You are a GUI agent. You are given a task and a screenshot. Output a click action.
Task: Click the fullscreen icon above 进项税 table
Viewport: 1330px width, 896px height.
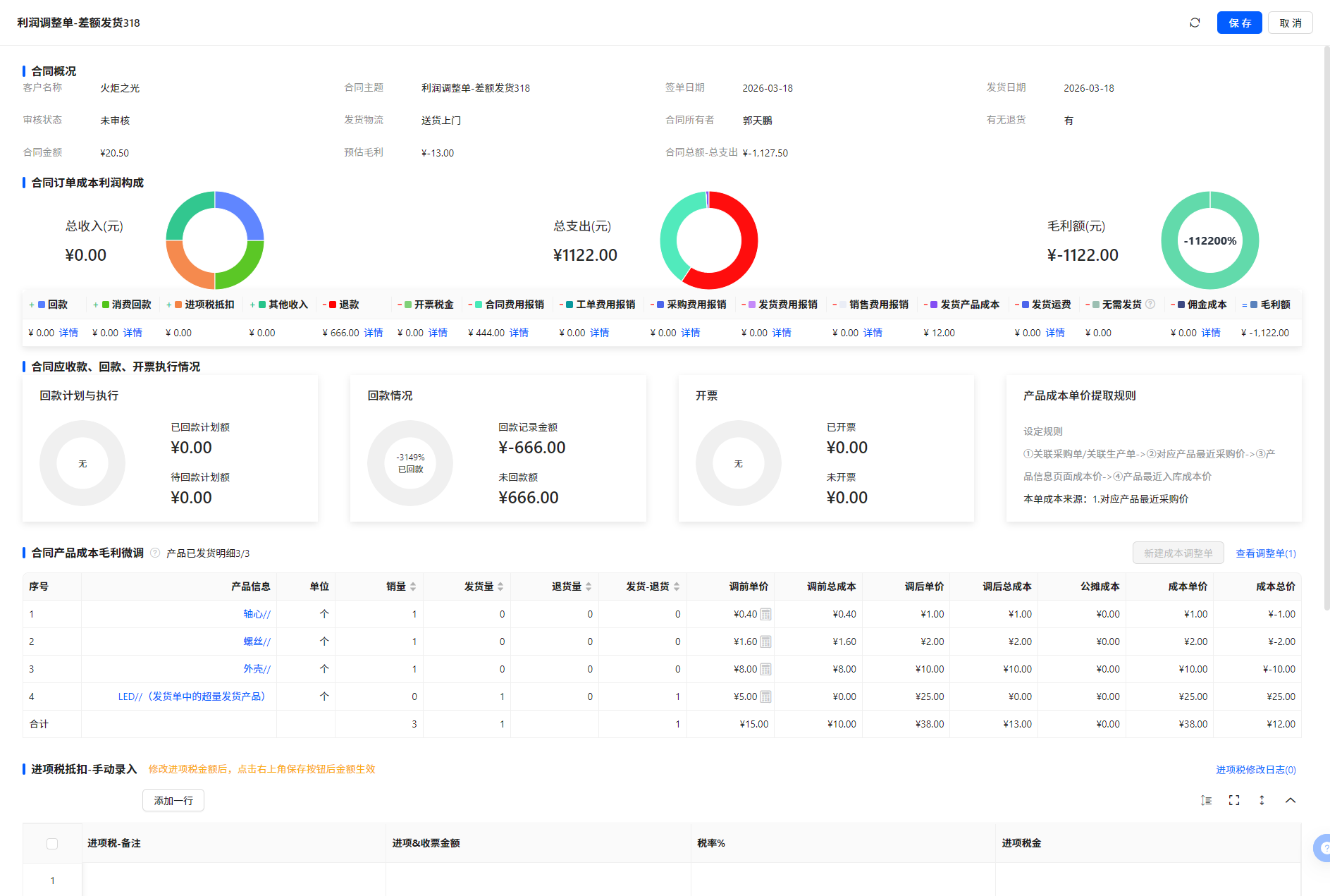click(x=1234, y=800)
